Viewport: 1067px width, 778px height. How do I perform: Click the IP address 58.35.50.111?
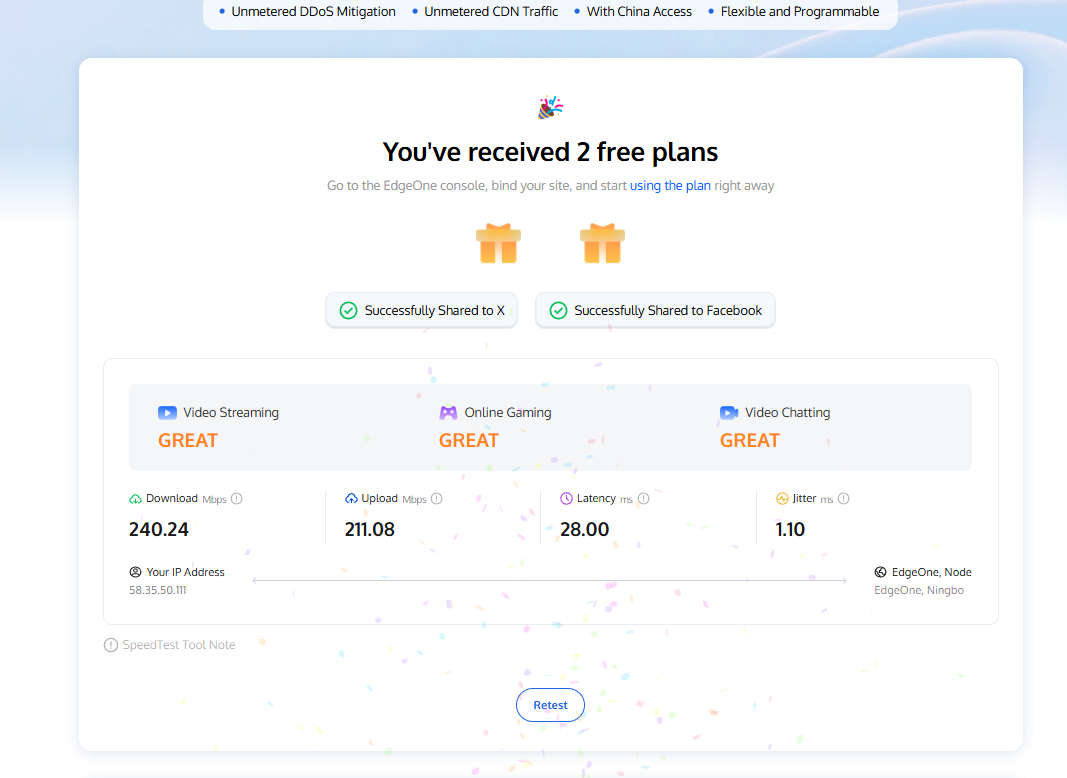158,590
